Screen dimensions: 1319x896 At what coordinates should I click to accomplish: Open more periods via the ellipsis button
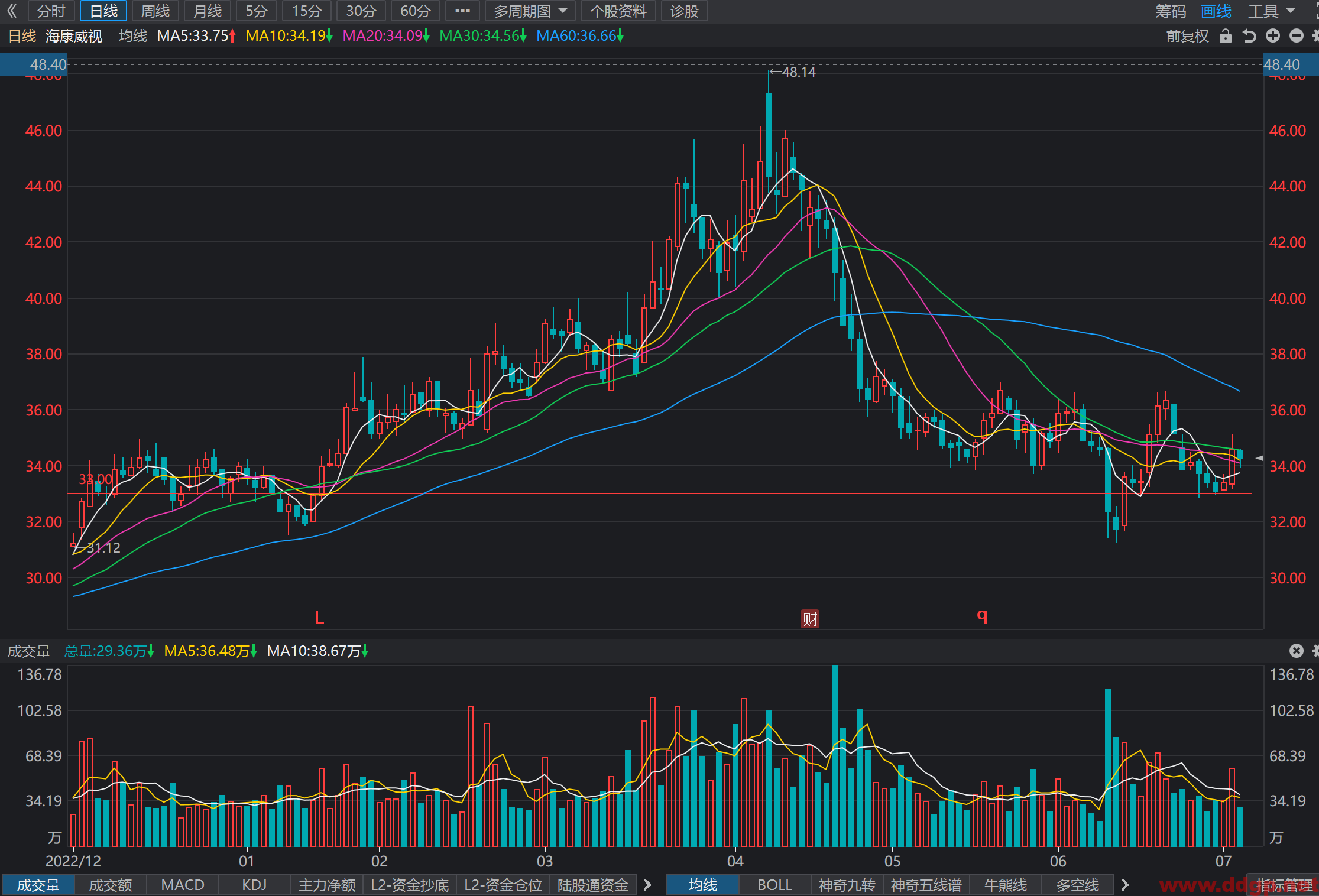click(x=462, y=11)
